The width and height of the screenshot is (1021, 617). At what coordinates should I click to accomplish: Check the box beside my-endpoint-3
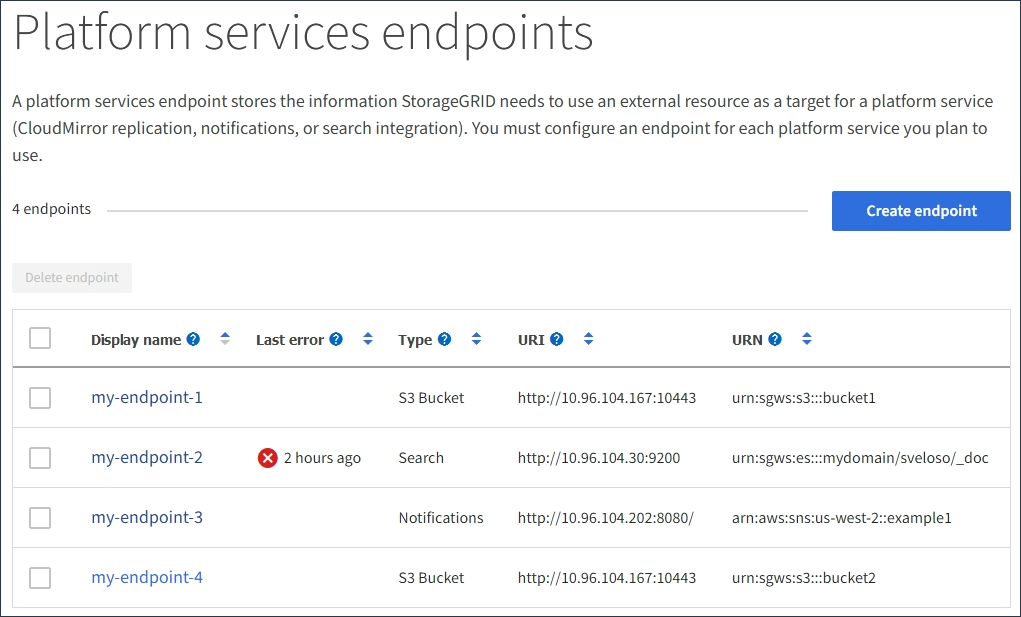[x=40, y=518]
